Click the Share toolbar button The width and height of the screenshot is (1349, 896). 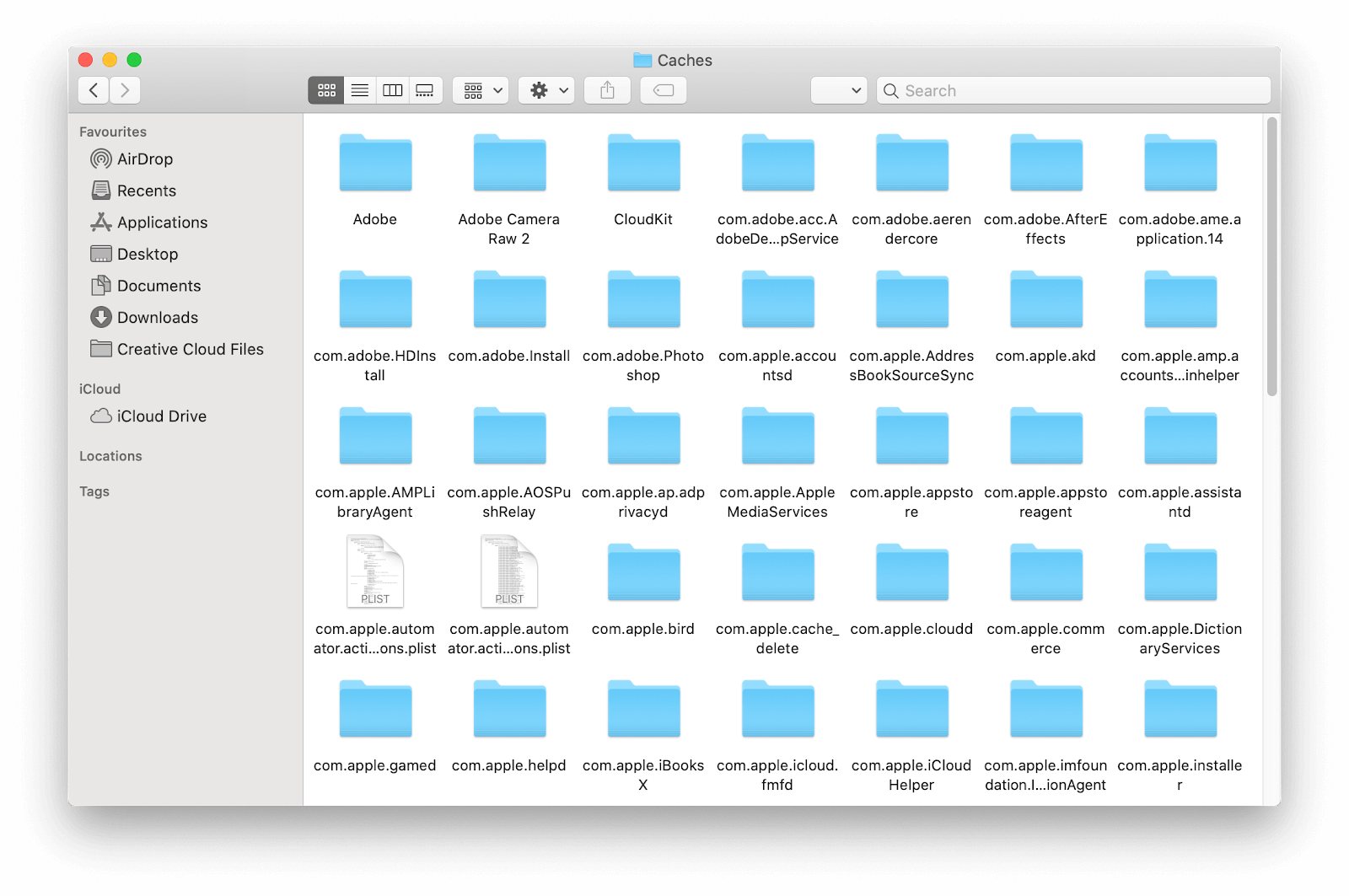[x=607, y=90]
